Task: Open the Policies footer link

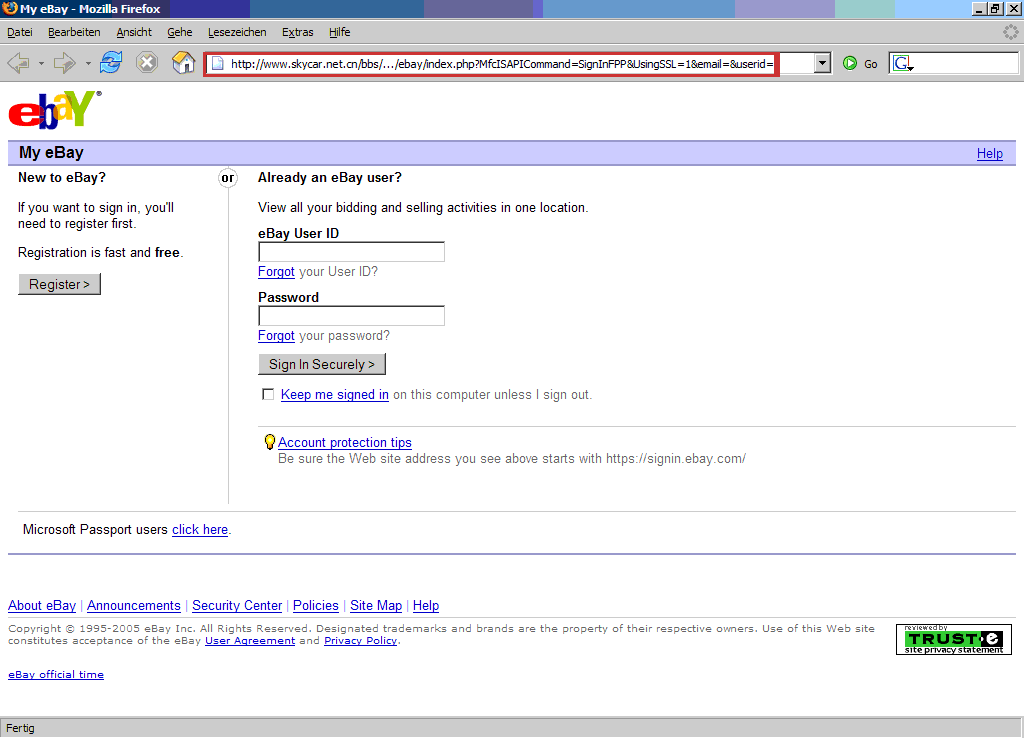Action: 316,605
